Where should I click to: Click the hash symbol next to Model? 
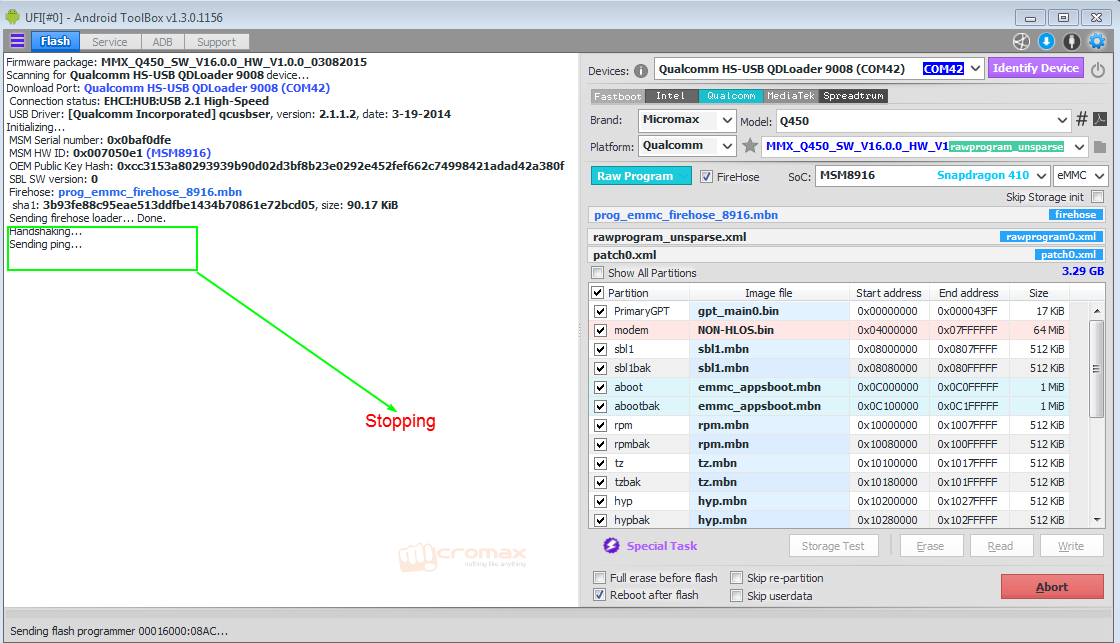click(1081, 119)
